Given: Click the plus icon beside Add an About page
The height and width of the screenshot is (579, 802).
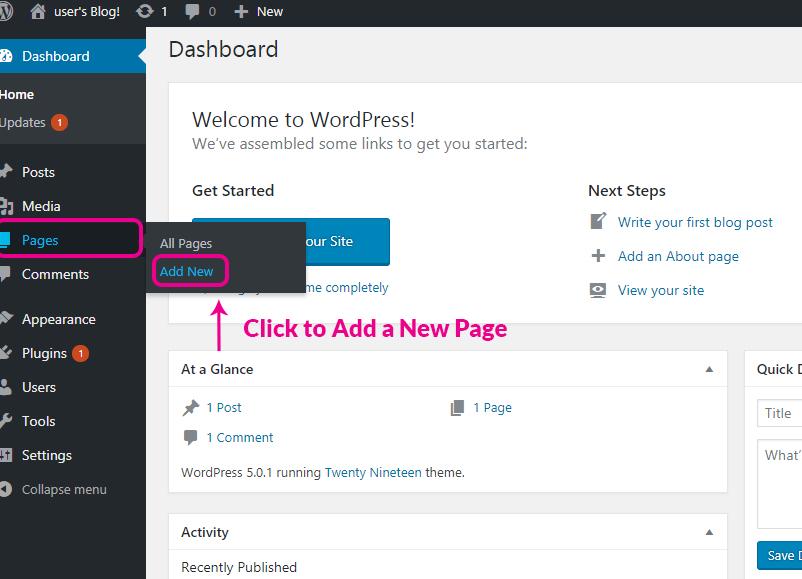Looking at the screenshot, I should 598,256.
